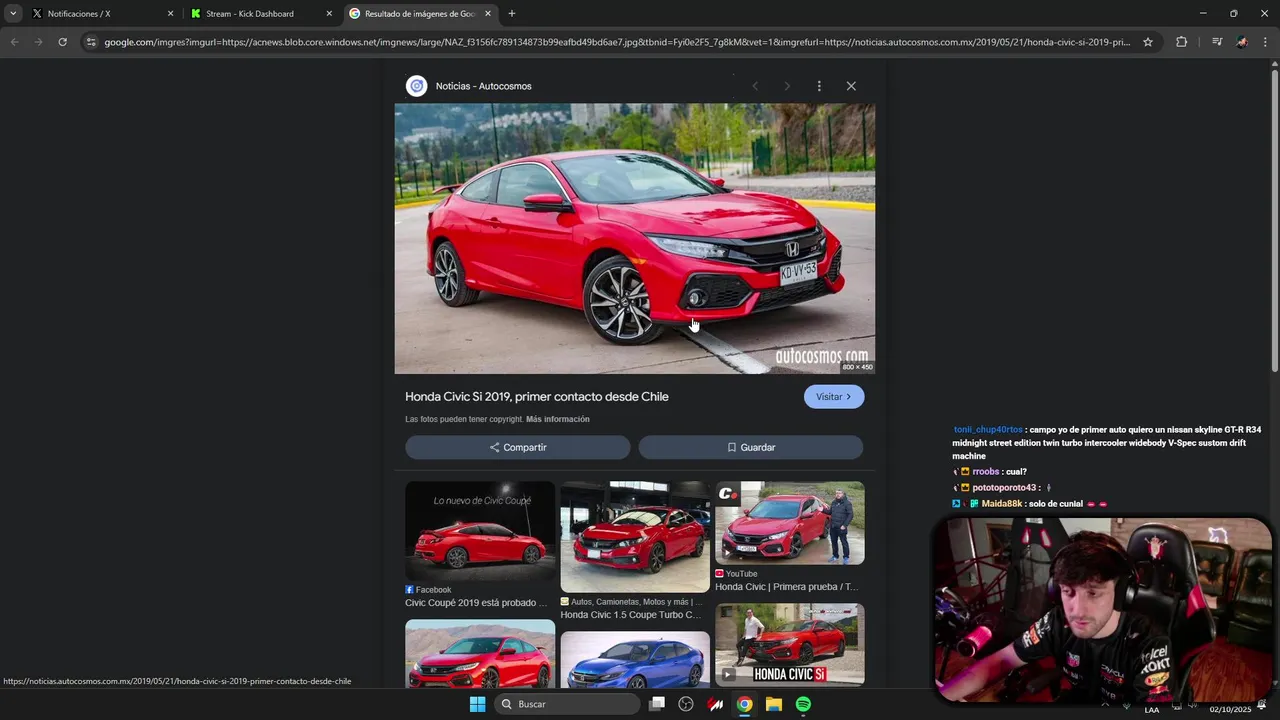The height and width of the screenshot is (720, 1280).
Task: Click the Autocosmos source logo icon
Action: click(416, 86)
